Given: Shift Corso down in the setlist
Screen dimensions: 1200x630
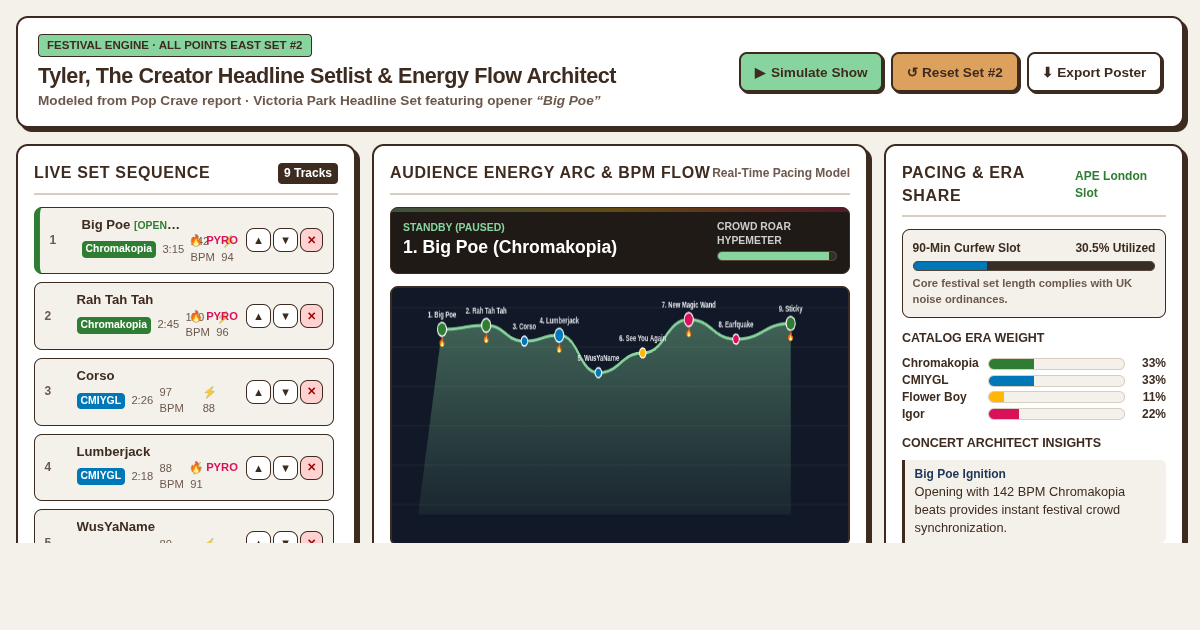Looking at the screenshot, I should pyautogui.click(x=285, y=392).
